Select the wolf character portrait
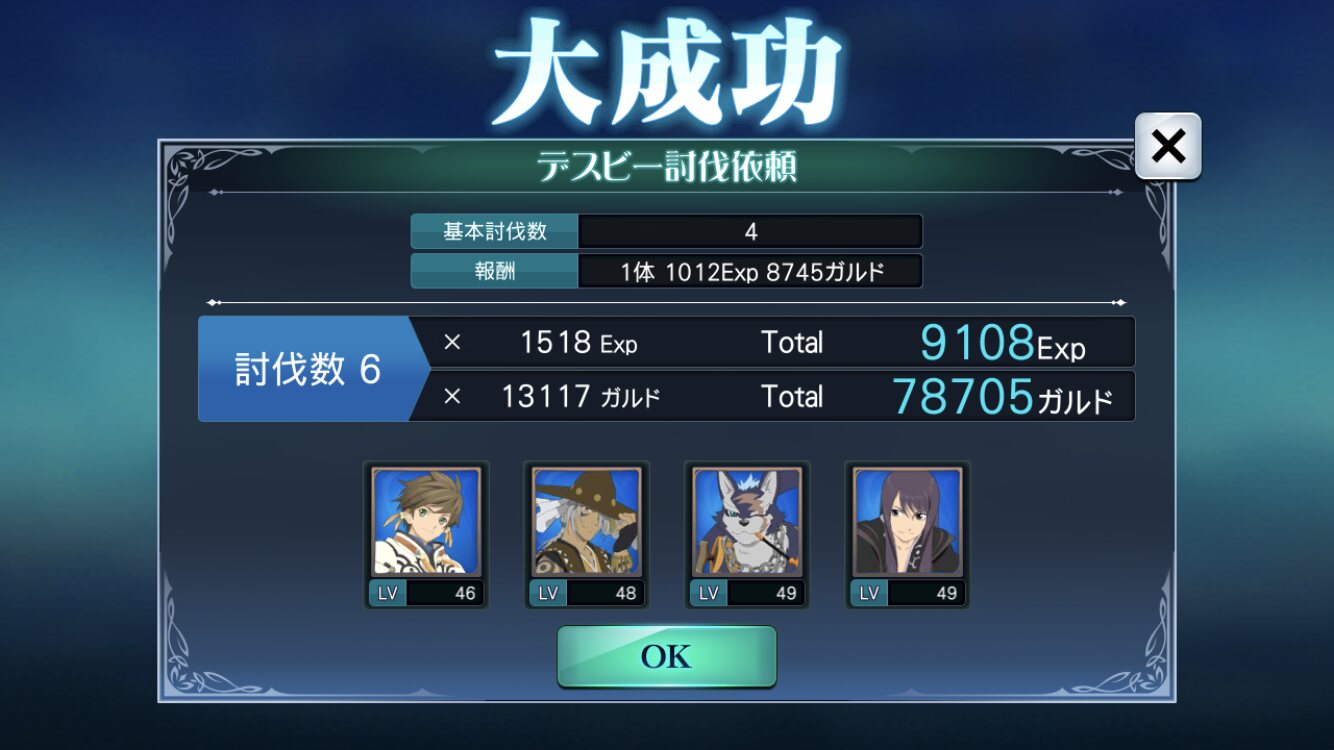Viewport: 1334px width, 750px height. tap(747, 521)
